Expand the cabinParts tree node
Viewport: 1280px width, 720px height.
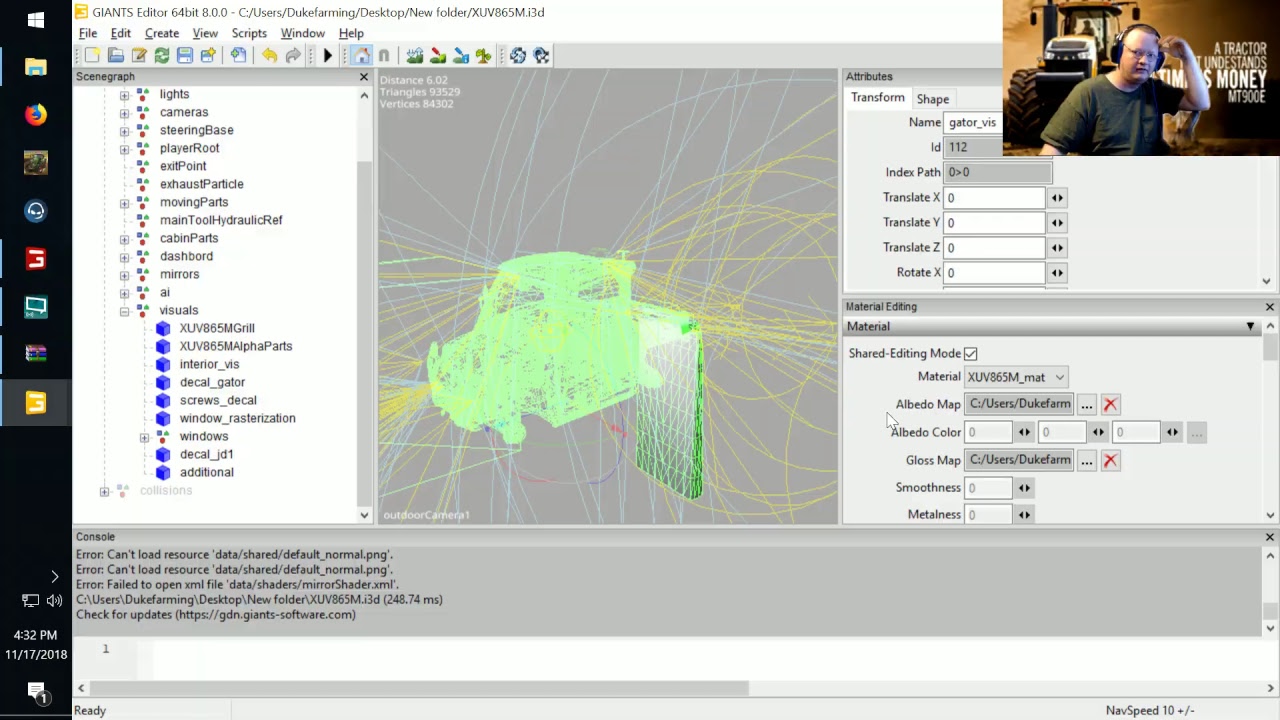click(124, 239)
